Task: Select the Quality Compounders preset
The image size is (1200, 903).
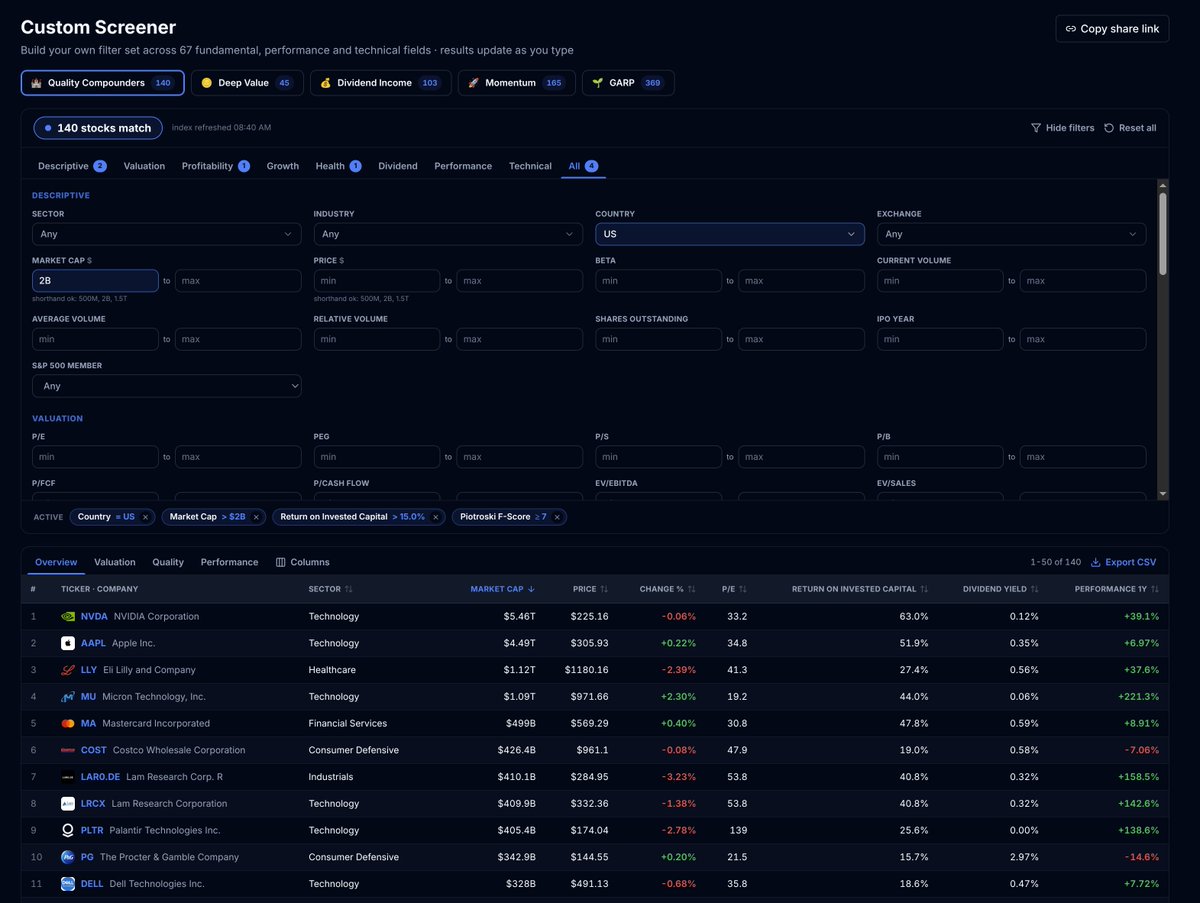Action: (x=102, y=83)
